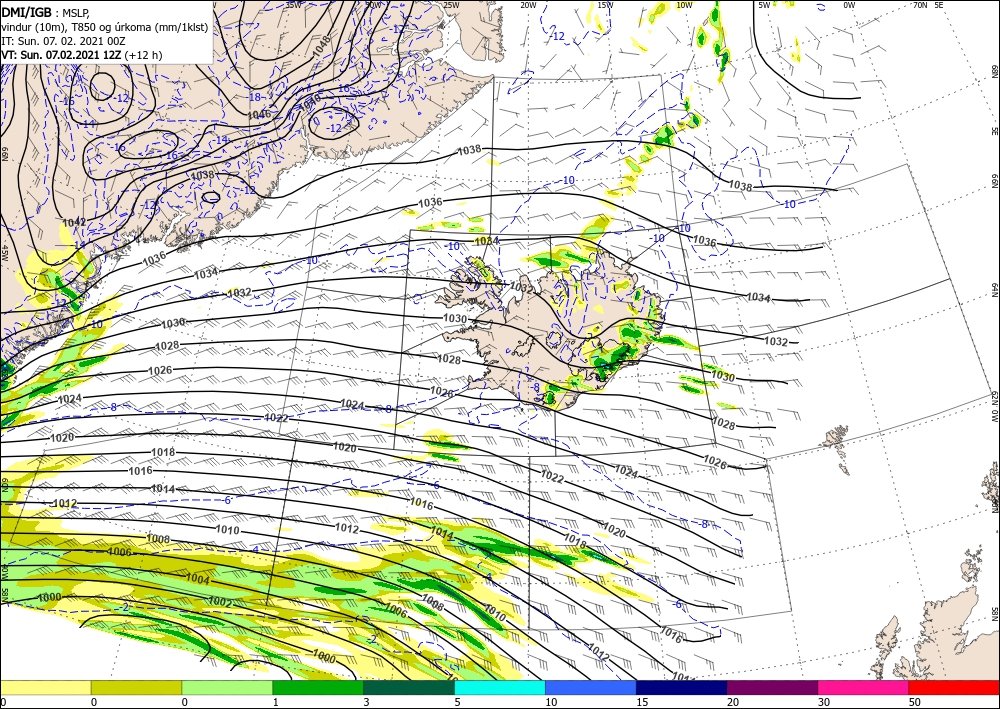Viewport: 1000px width, 709px height.
Task: Click the header text 'DMI/IGB : MSLP,'
Action: click(47, 12)
